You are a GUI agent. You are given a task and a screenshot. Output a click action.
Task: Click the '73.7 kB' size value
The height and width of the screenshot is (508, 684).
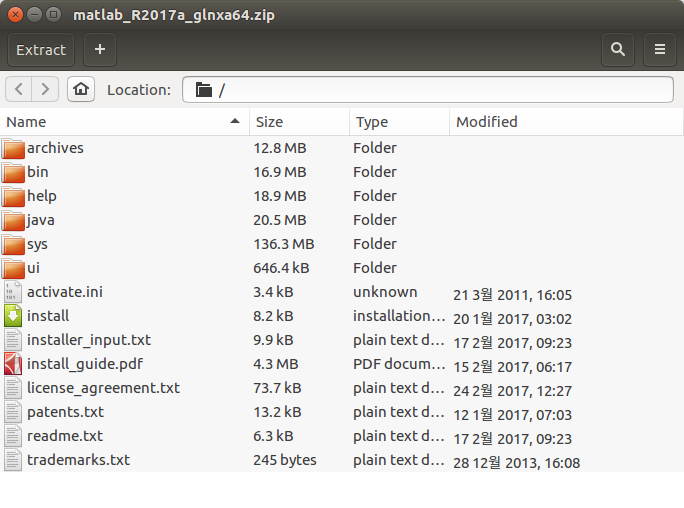277,388
